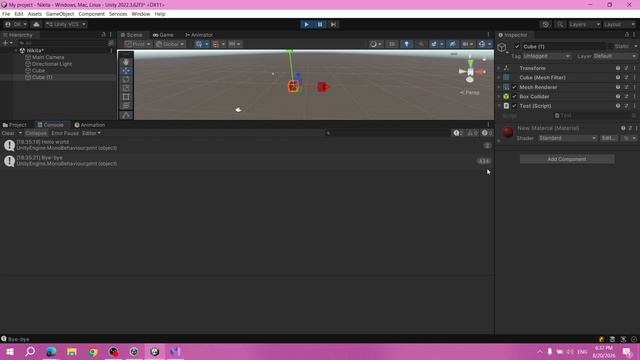This screenshot has width=640, height=360.
Task: Select the Transform tool in Scene
Action: [x=126, y=106]
